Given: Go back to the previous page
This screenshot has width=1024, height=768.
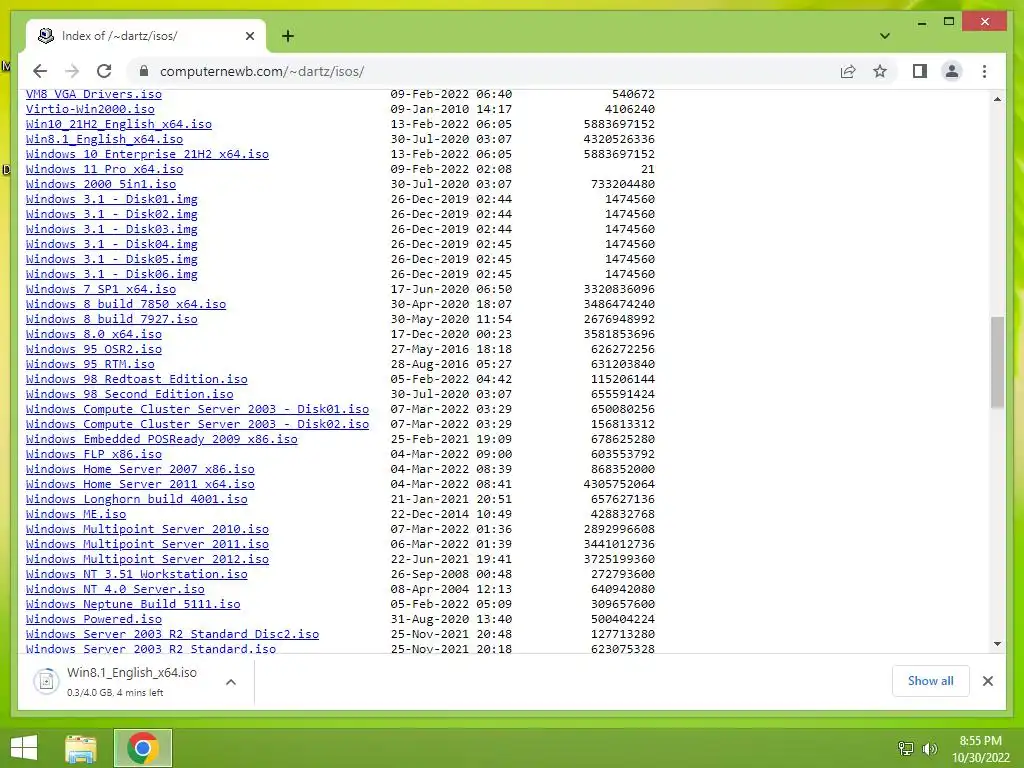Looking at the screenshot, I should [40, 71].
